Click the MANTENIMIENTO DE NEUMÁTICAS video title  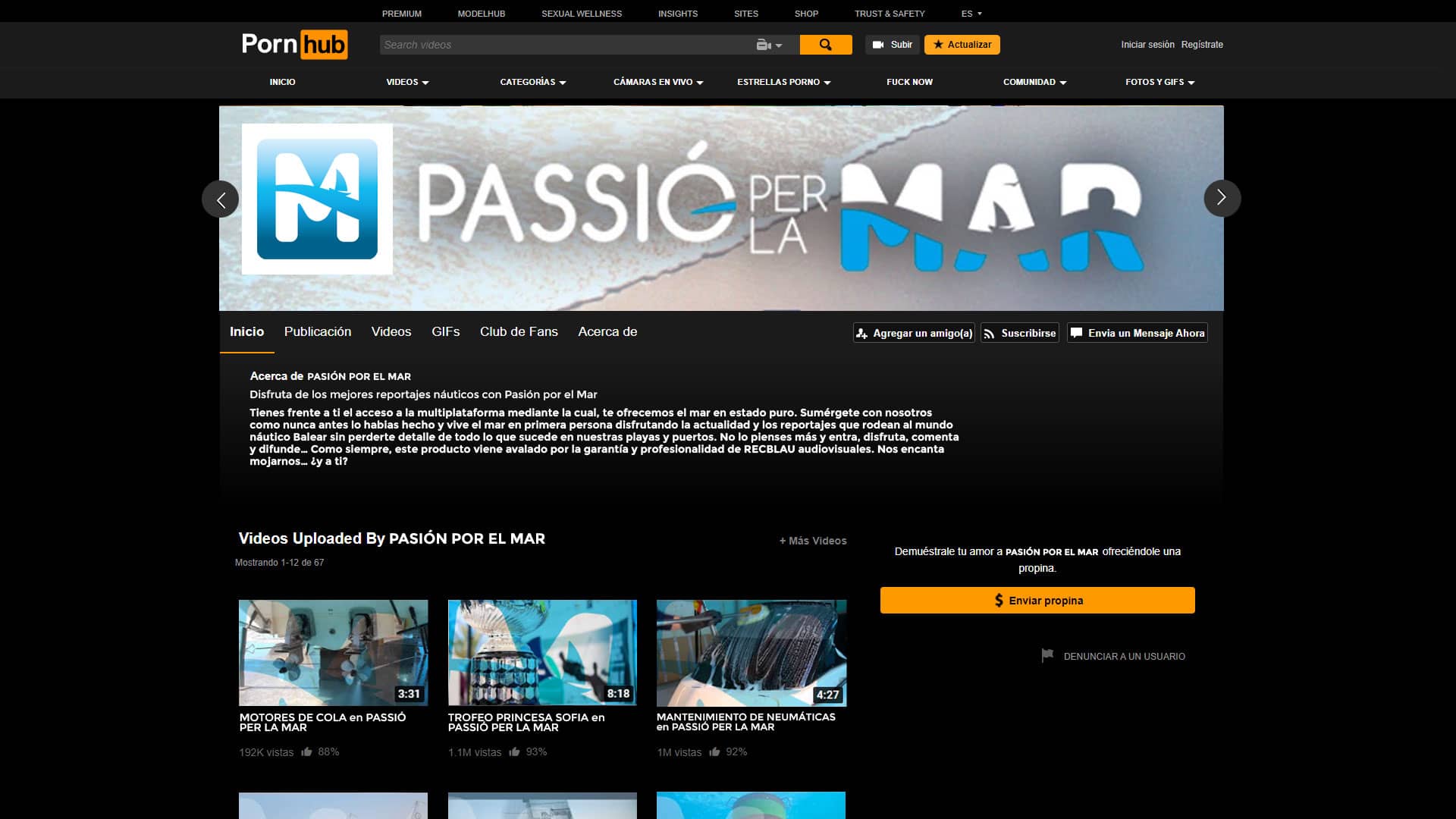point(746,722)
